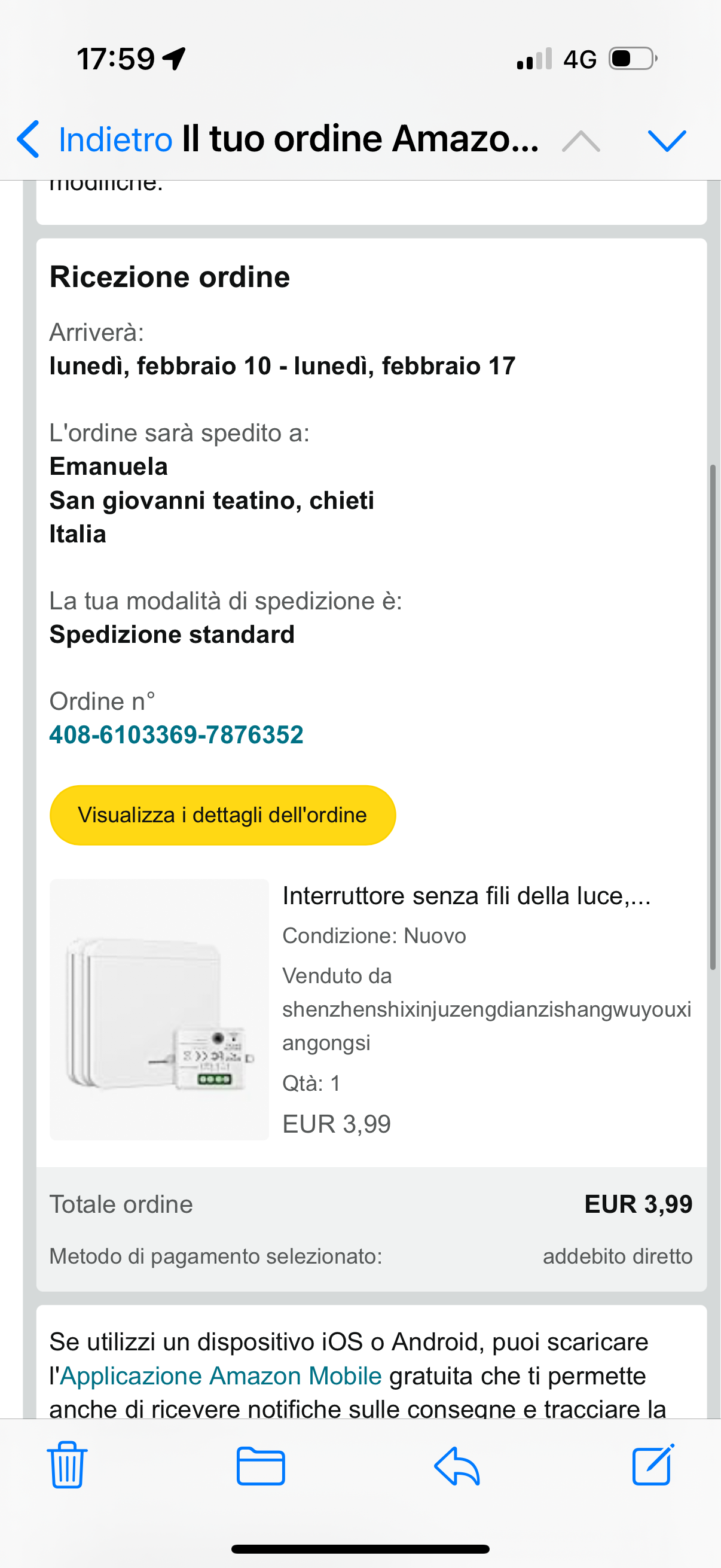Tap the home indicator bar
Viewport: 721px width, 1568px height.
(x=360, y=1549)
